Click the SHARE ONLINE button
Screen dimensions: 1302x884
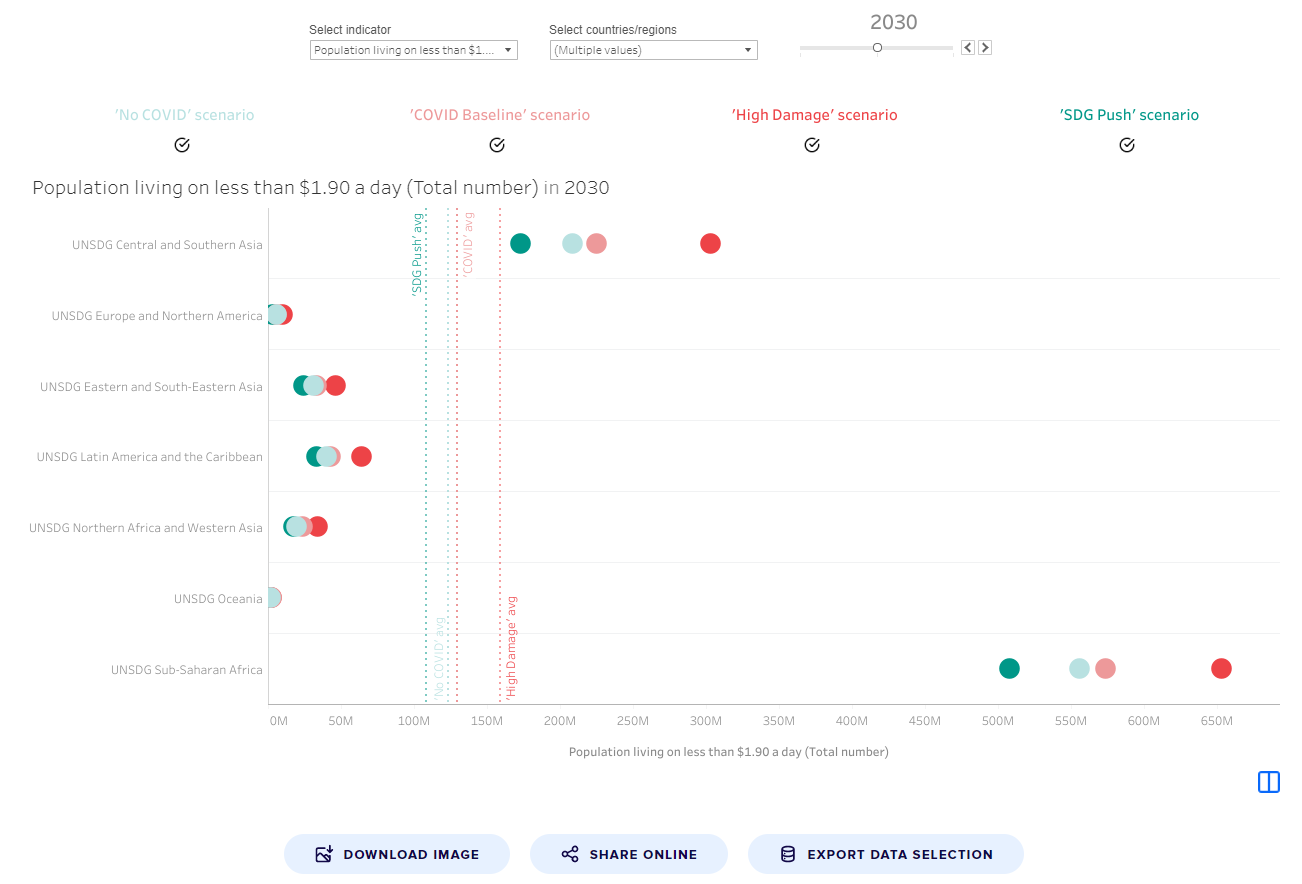(628, 853)
